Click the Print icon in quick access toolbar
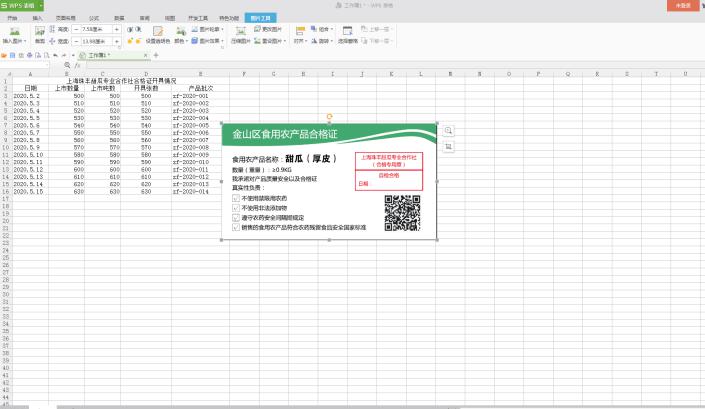This screenshot has height=409, width=705. (x=30, y=55)
